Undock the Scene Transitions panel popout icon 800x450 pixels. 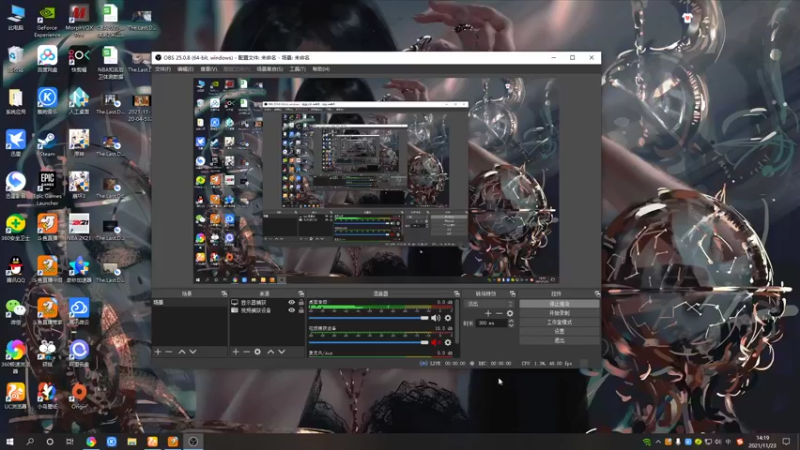point(512,294)
